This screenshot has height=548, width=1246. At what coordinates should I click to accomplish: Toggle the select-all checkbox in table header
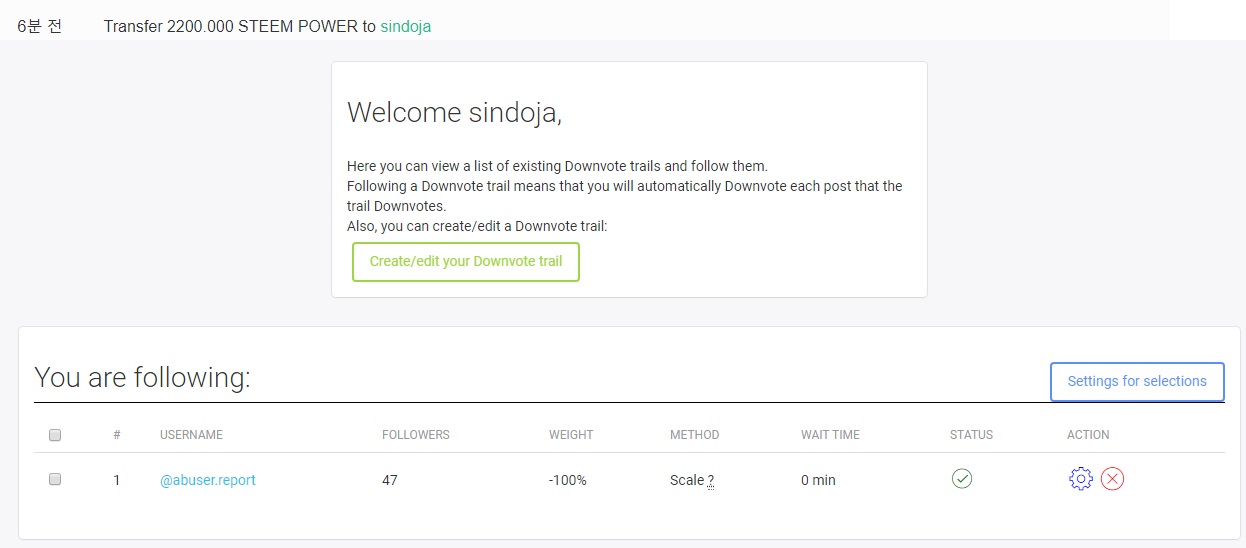55,435
